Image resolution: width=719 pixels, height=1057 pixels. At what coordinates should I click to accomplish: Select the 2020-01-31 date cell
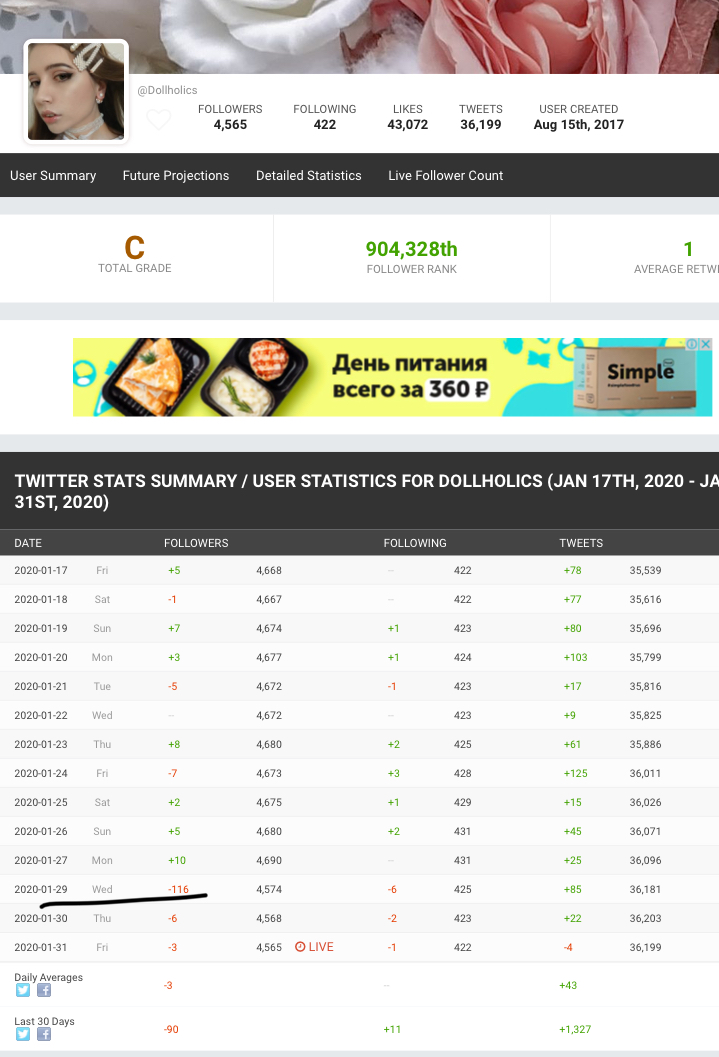coord(41,947)
